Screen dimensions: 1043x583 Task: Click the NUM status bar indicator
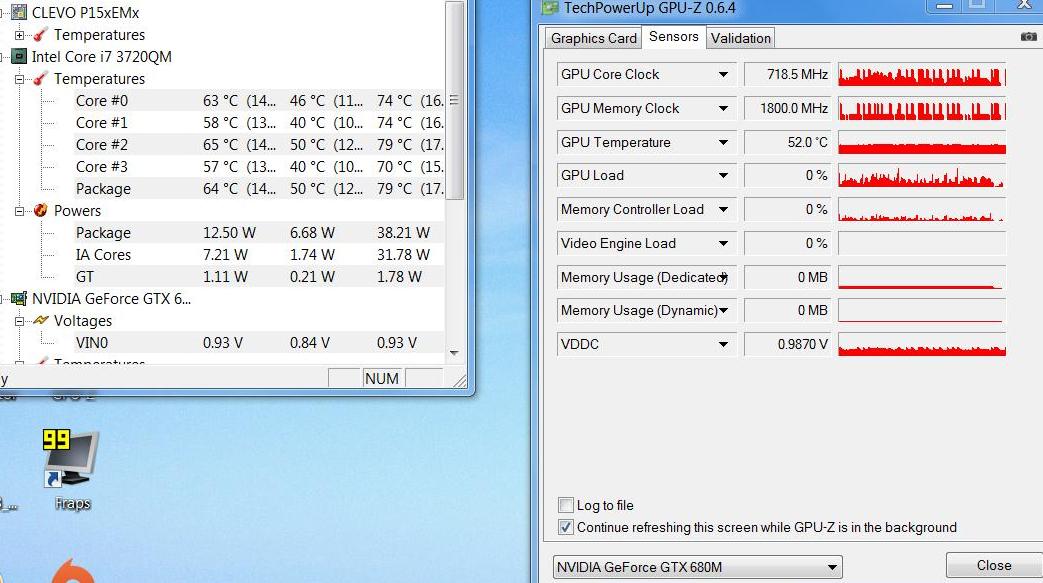click(x=382, y=378)
